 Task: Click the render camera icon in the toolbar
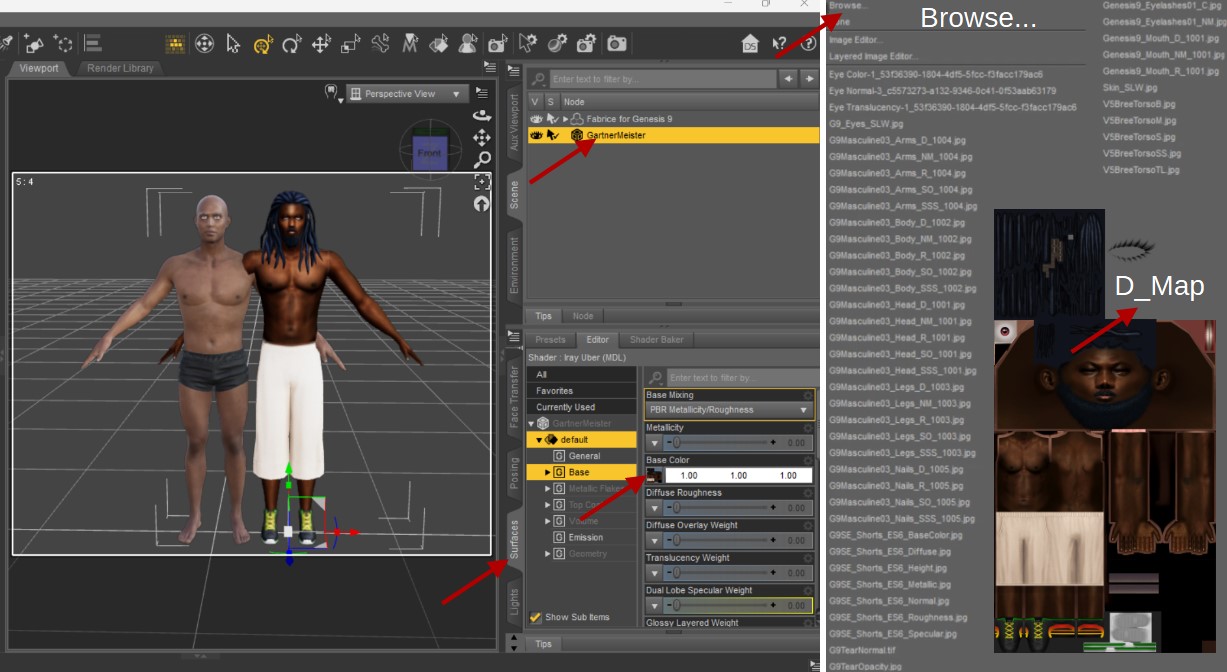[617, 44]
